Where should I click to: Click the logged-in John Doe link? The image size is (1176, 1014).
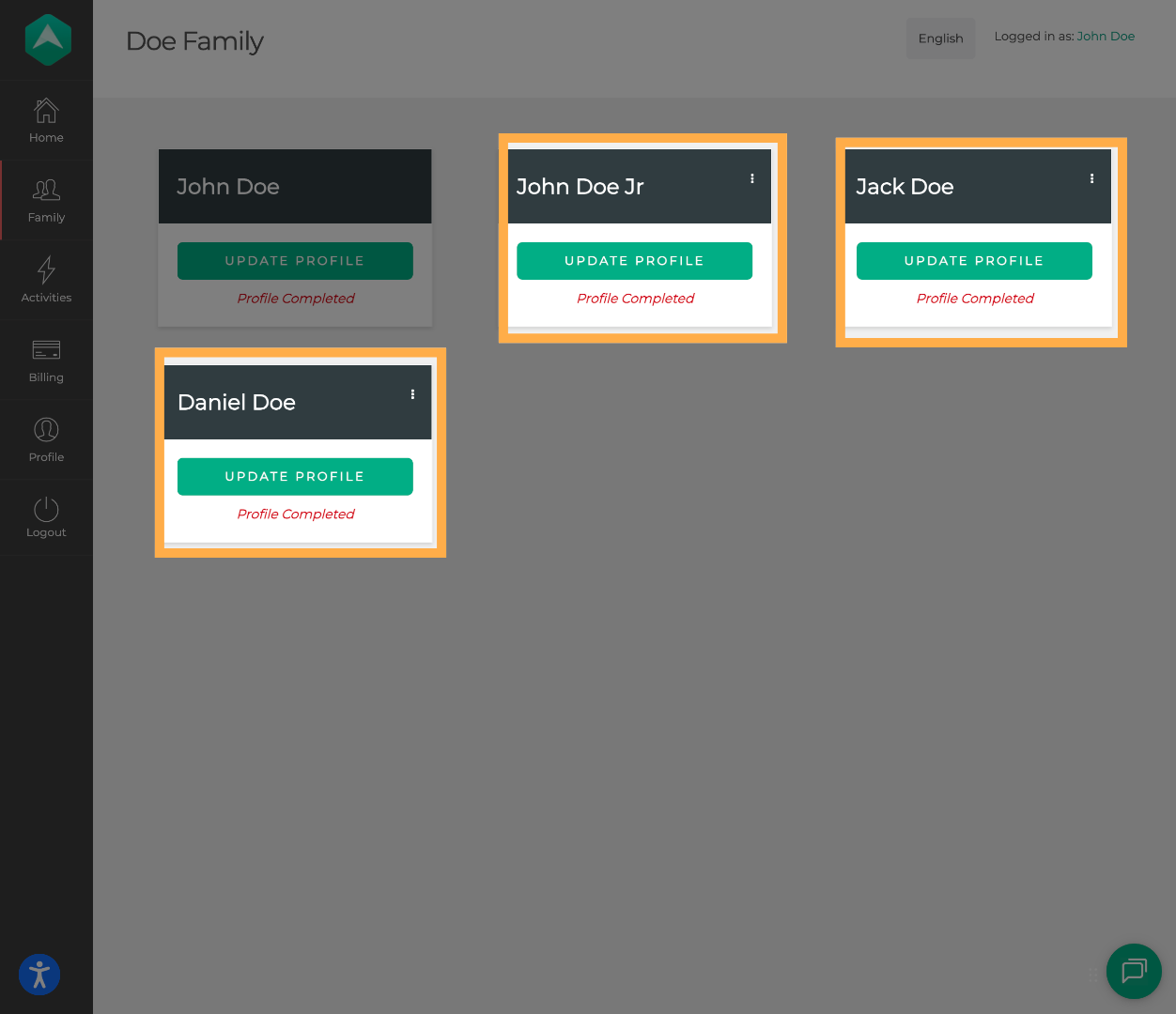[x=1106, y=36]
